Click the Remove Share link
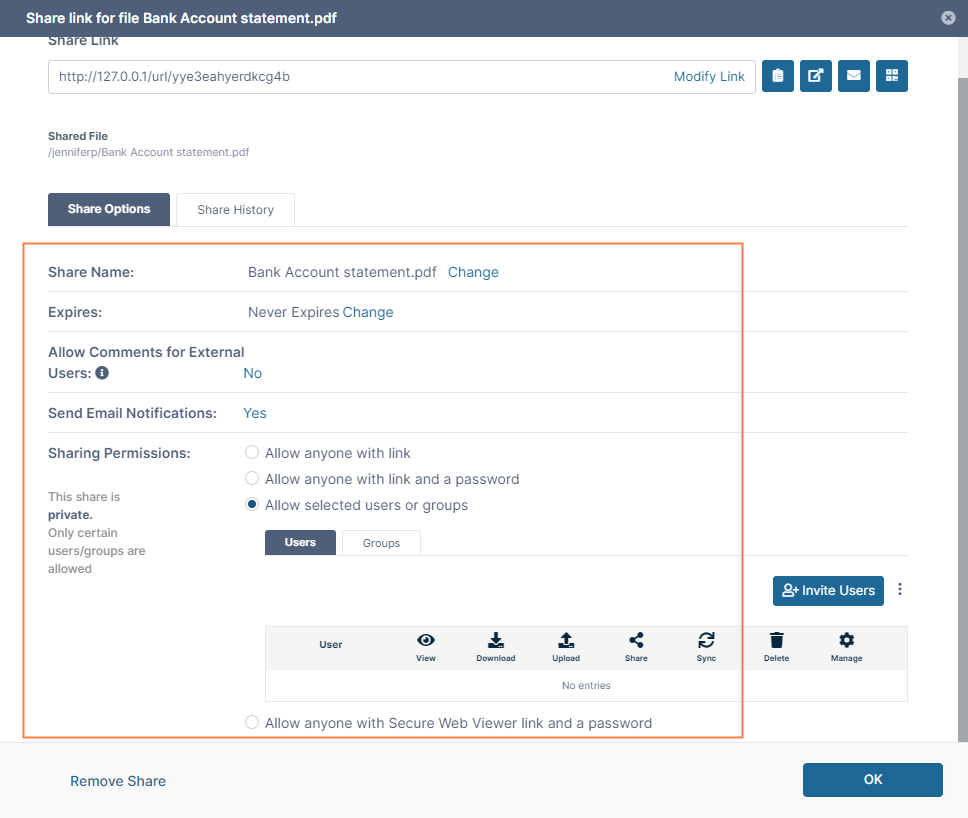 point(118,781)
